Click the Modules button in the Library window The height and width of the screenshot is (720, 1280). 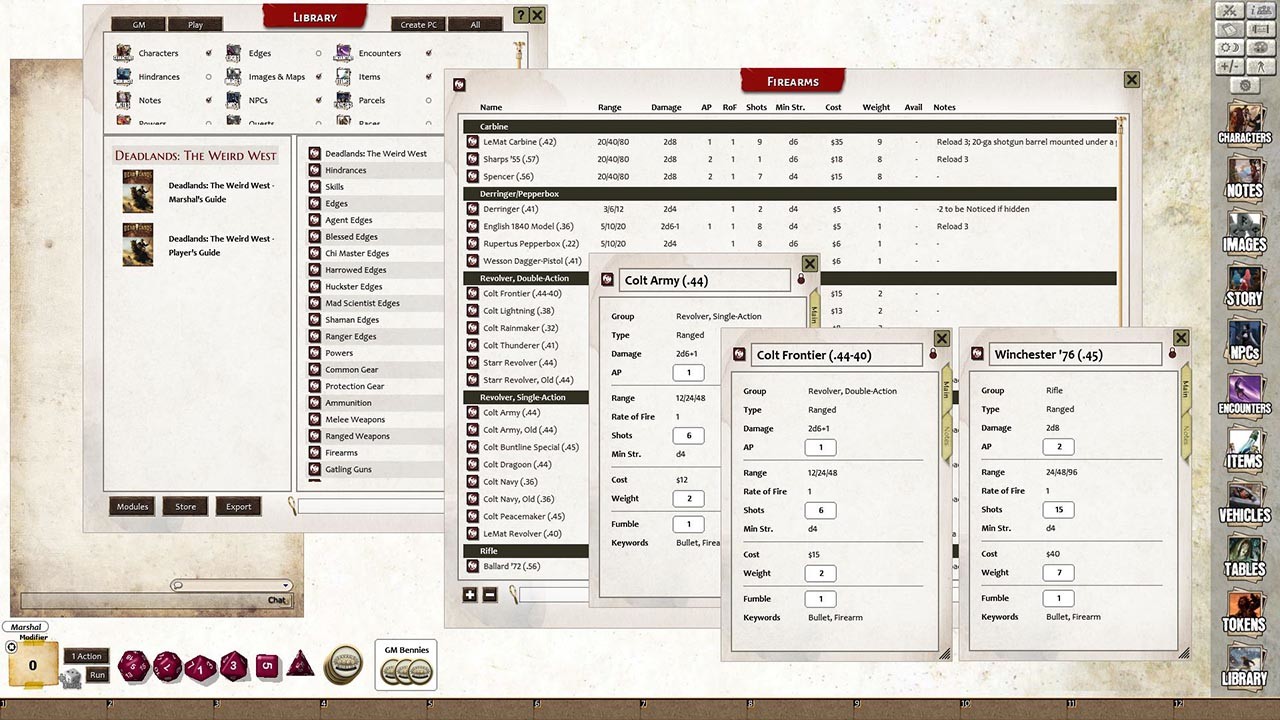131,506
